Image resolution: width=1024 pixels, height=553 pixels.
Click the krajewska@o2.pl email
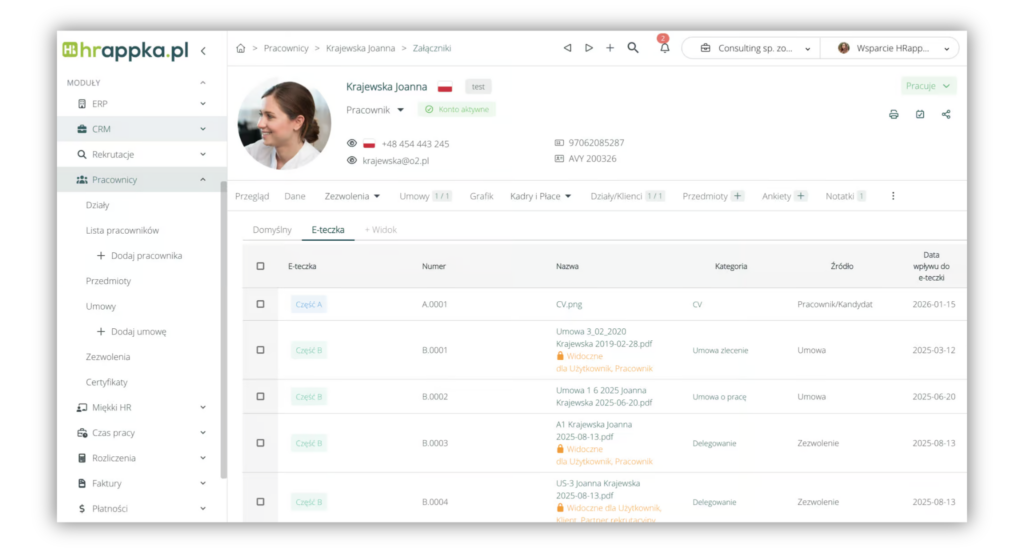[396, 161]
